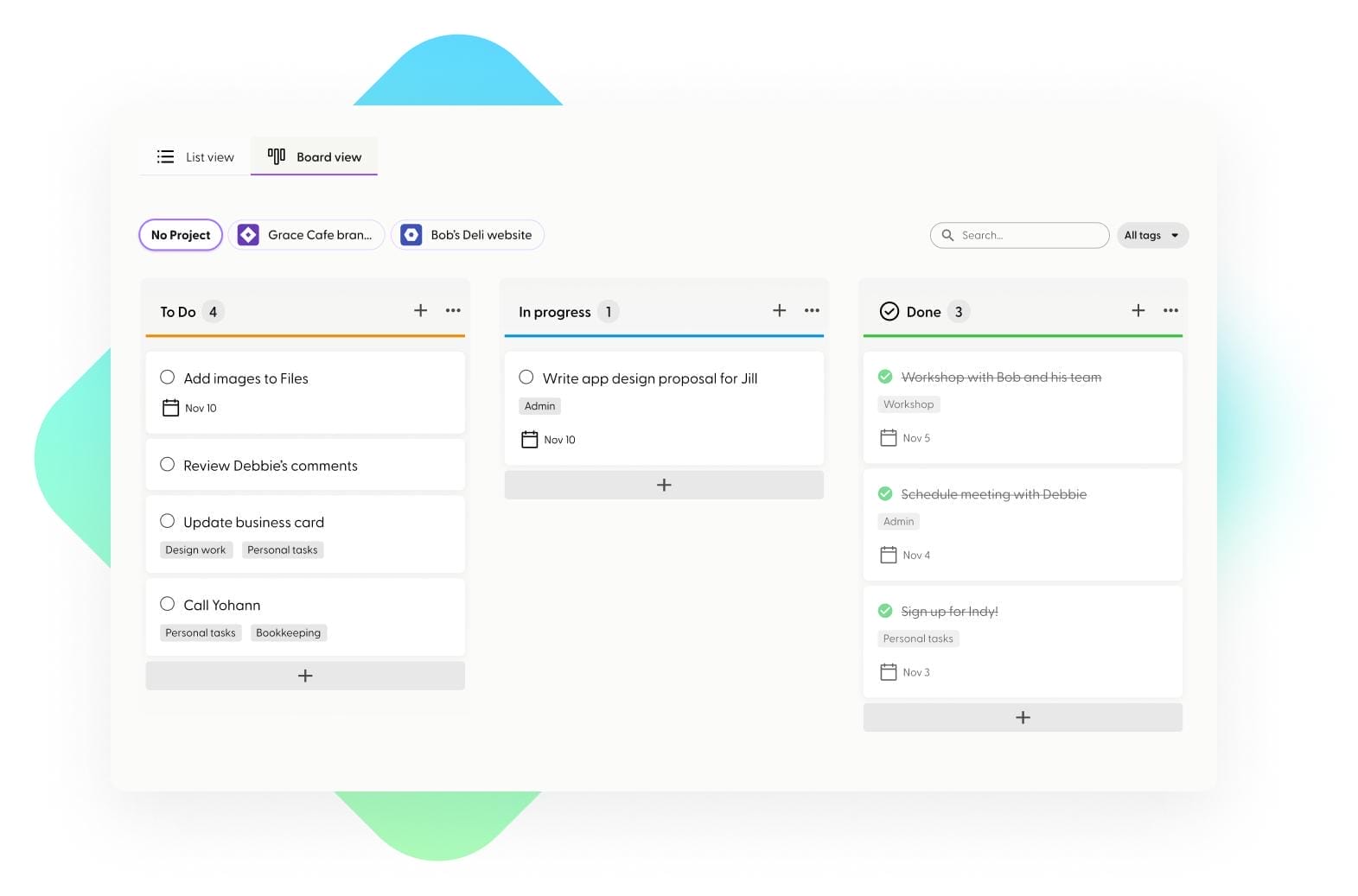Mark 'Add images to Files' as complete
1358x896 pixels.
point(168,378)
